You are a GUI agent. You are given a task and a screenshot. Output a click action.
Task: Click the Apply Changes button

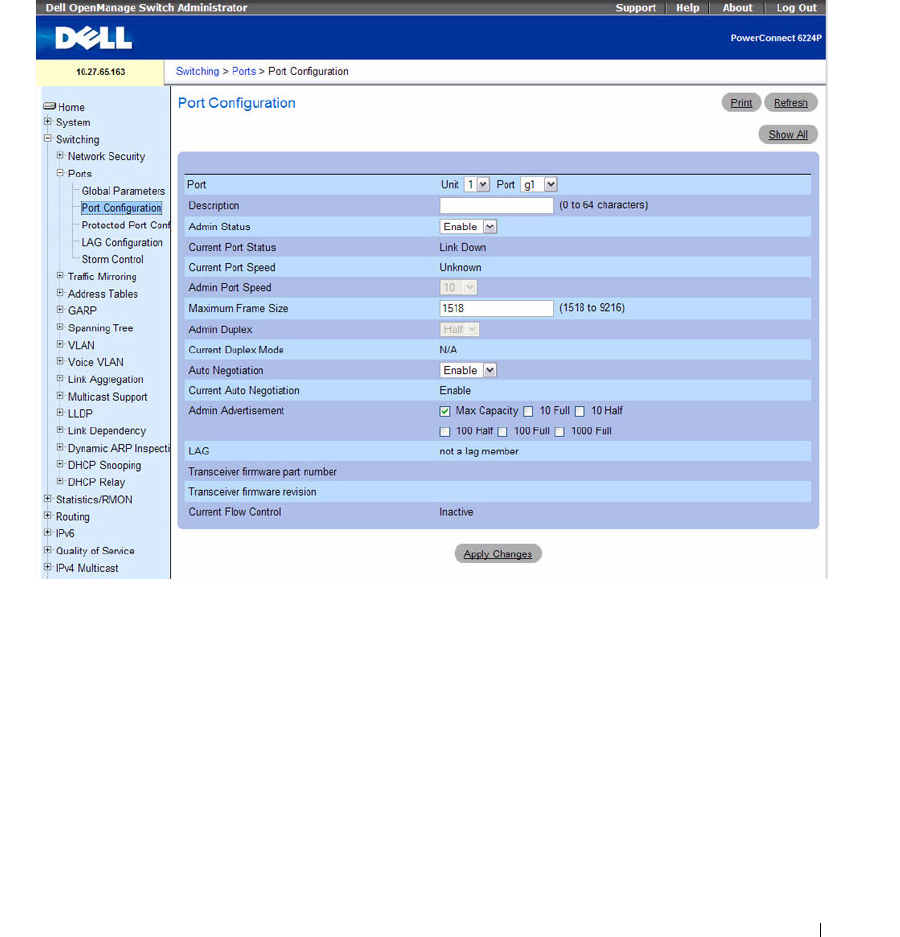click(x=498, y=553)
